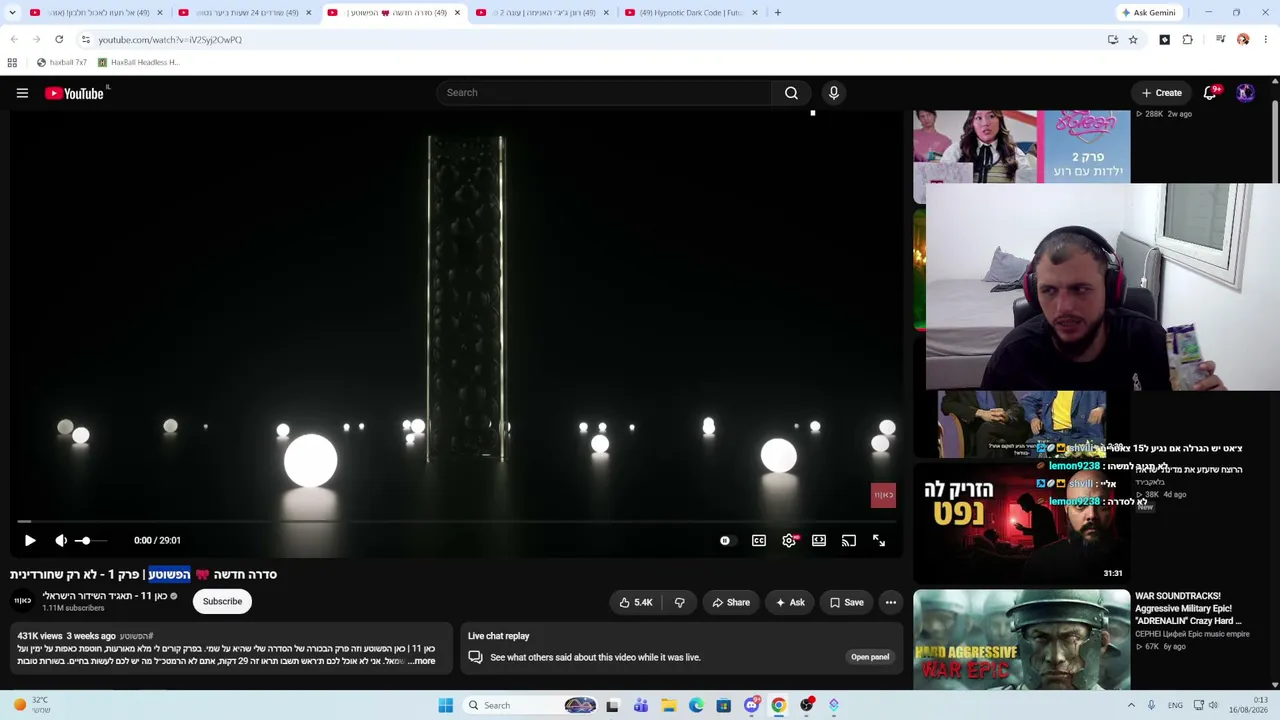Reload the current page
This screenshot has height=720, width=1280.
tap(59, 40)
